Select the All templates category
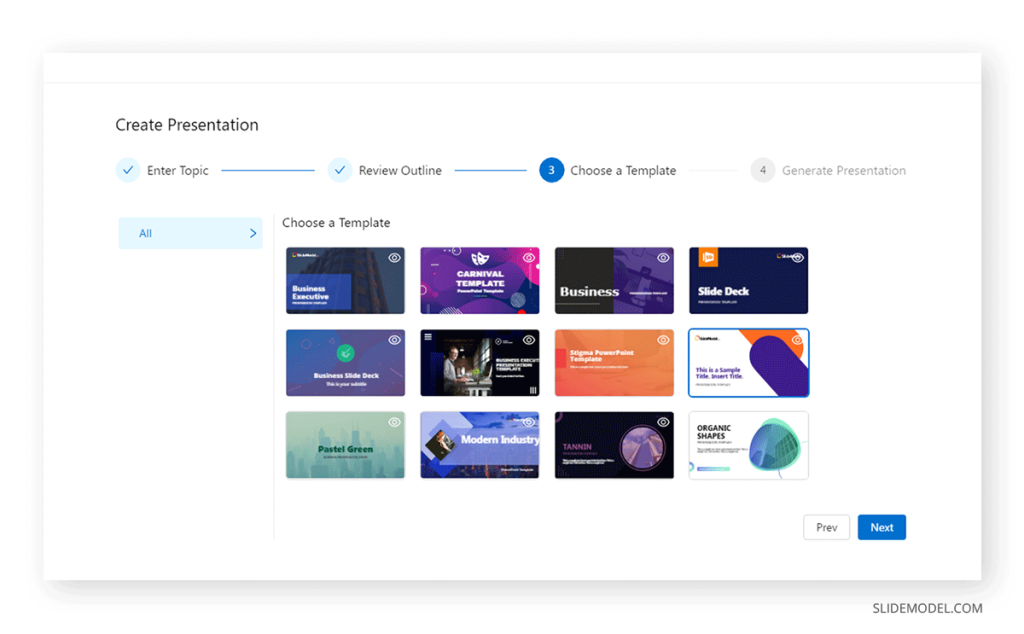This screenshot has width=1024, height=634. [x=146, y=234]
